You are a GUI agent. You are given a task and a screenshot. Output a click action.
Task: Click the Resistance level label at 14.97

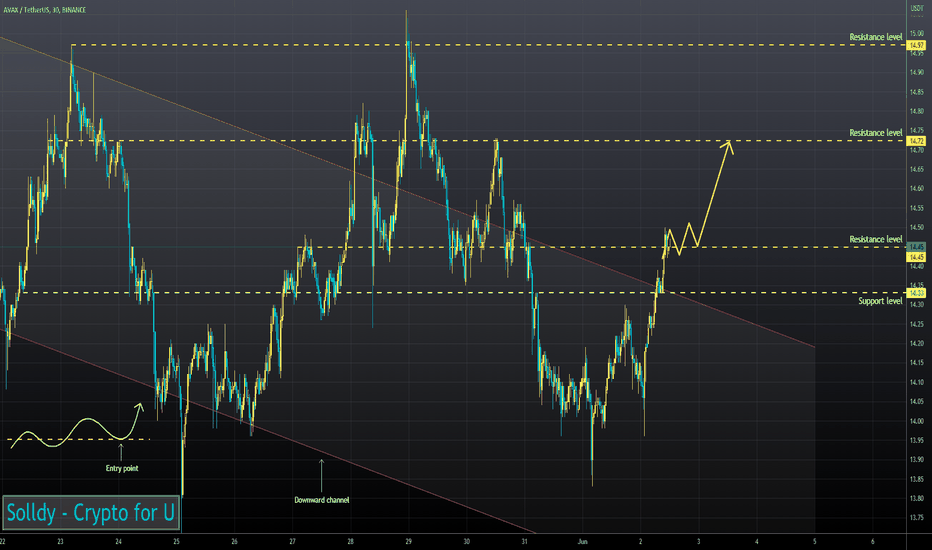876,37
